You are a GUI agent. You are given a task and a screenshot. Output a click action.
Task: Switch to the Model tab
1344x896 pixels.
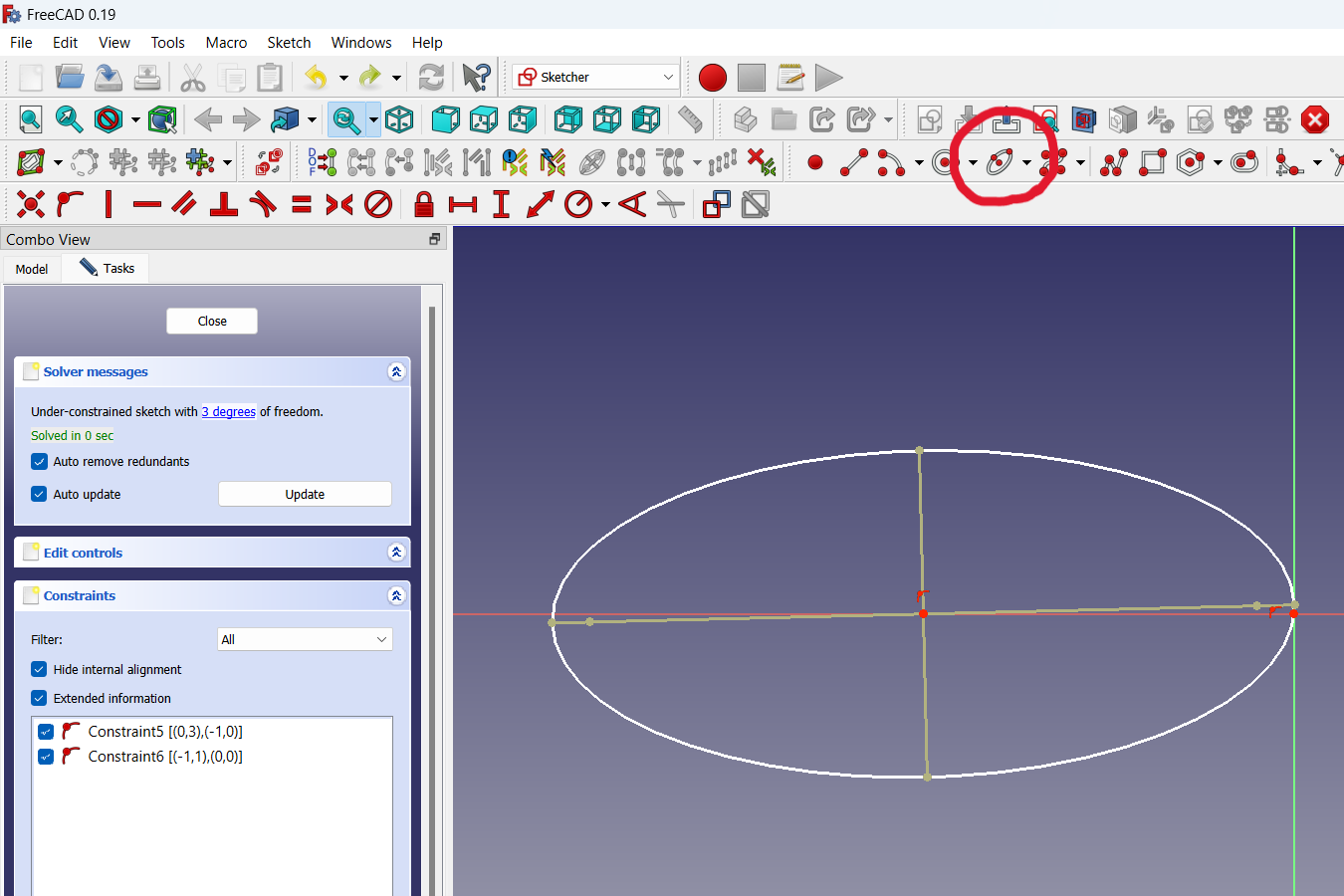(x=32, y=269)
